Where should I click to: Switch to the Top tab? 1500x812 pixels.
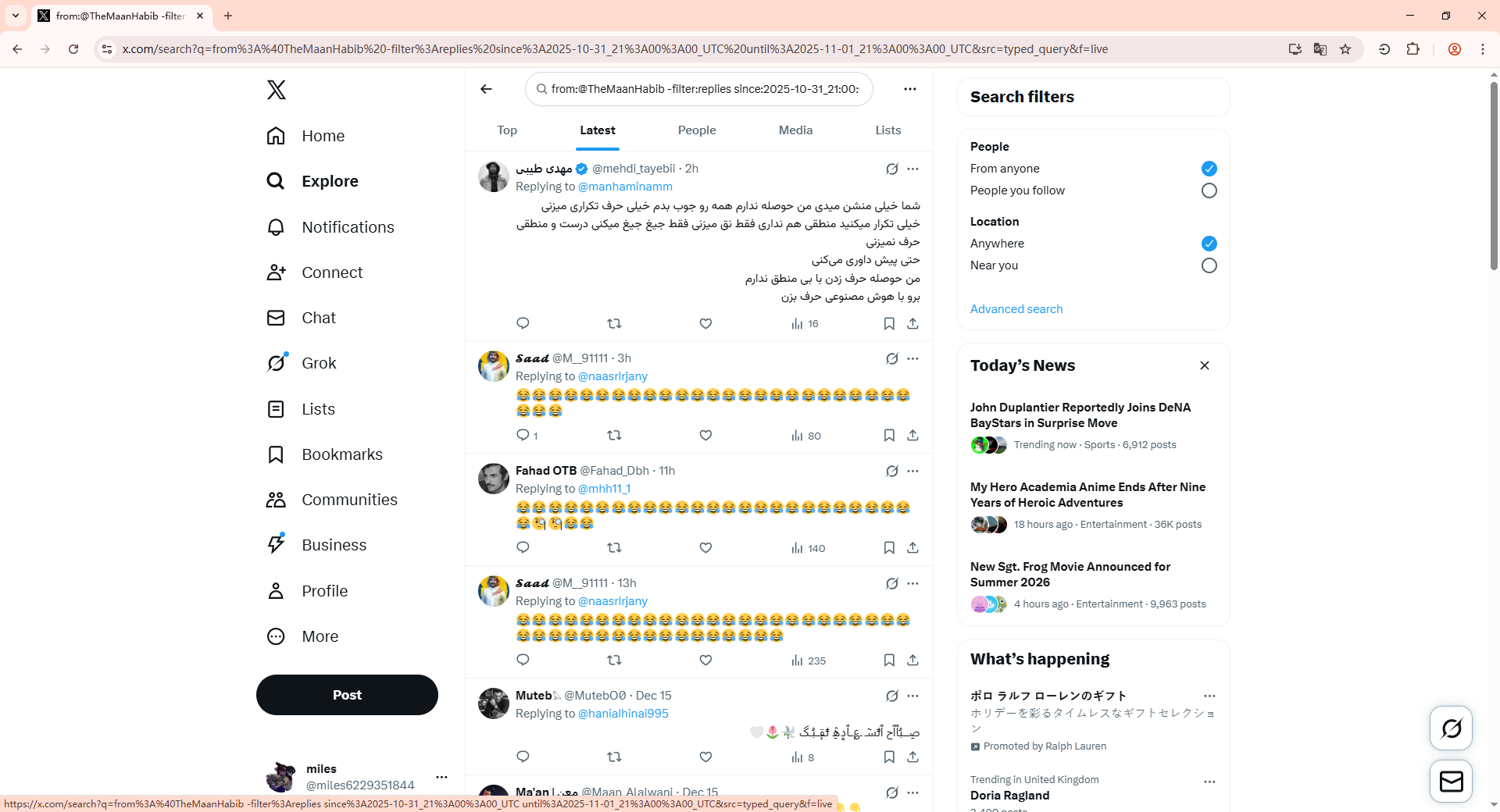coord(507,130)
